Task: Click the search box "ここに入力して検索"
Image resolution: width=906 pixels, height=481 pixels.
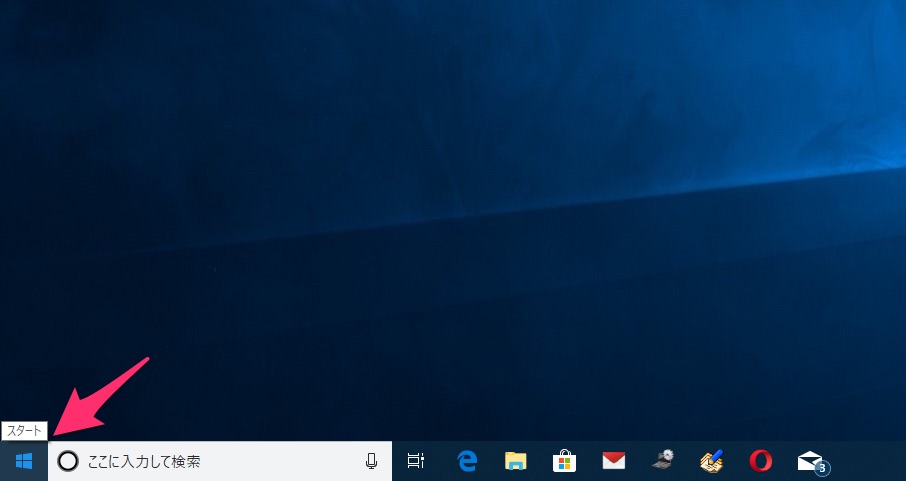Action: (x=220, y=461)
